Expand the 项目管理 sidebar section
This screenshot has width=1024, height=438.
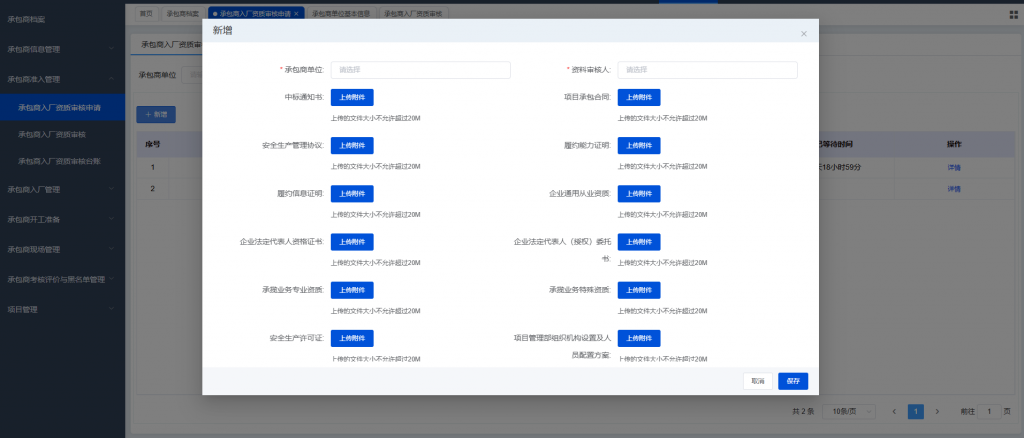pyautogui.click(x=62, y=310)
